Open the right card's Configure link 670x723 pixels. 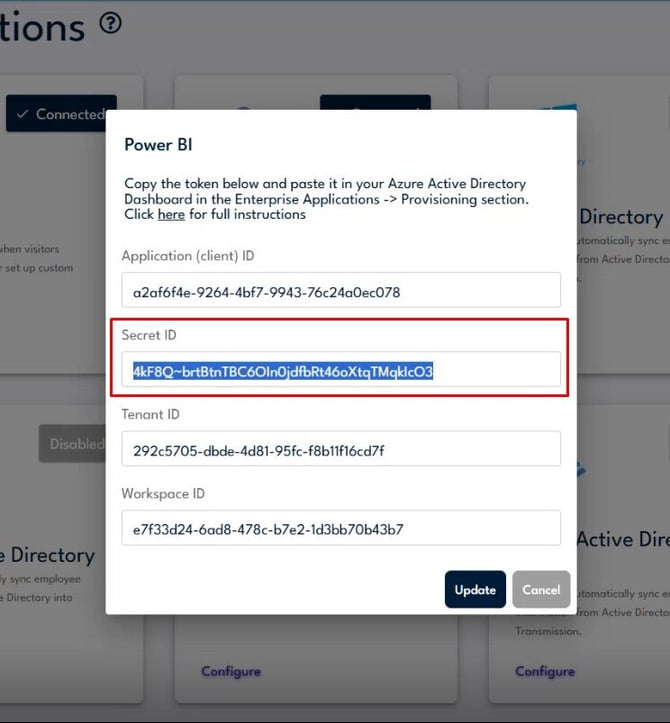pos(545,671)
